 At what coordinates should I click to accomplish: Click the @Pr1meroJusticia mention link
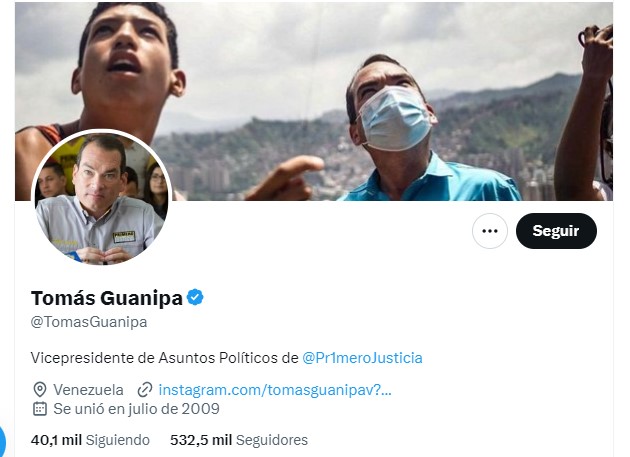[362, 358]
